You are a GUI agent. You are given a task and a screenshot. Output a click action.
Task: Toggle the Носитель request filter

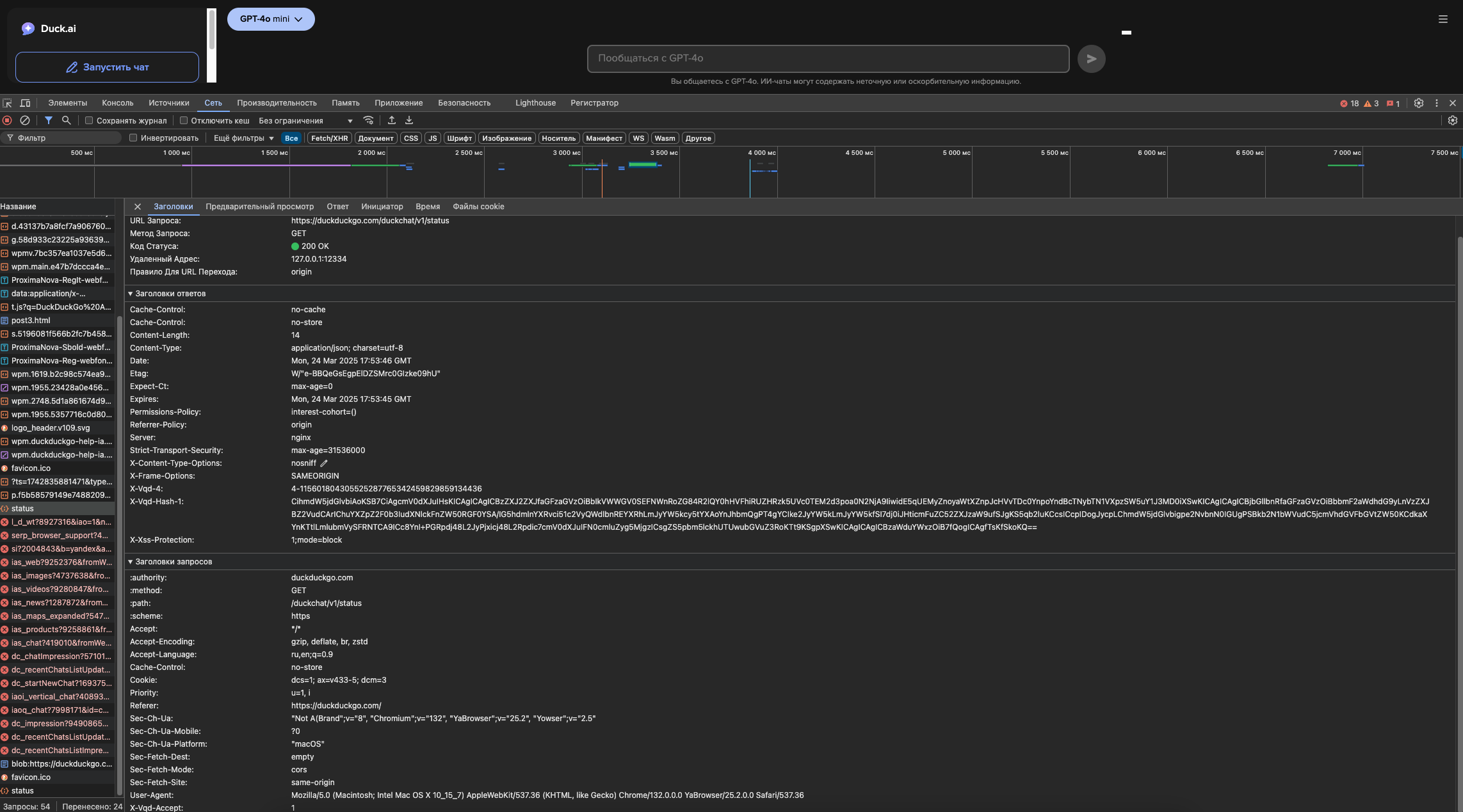pyautogui.click(x=559, y=138)
